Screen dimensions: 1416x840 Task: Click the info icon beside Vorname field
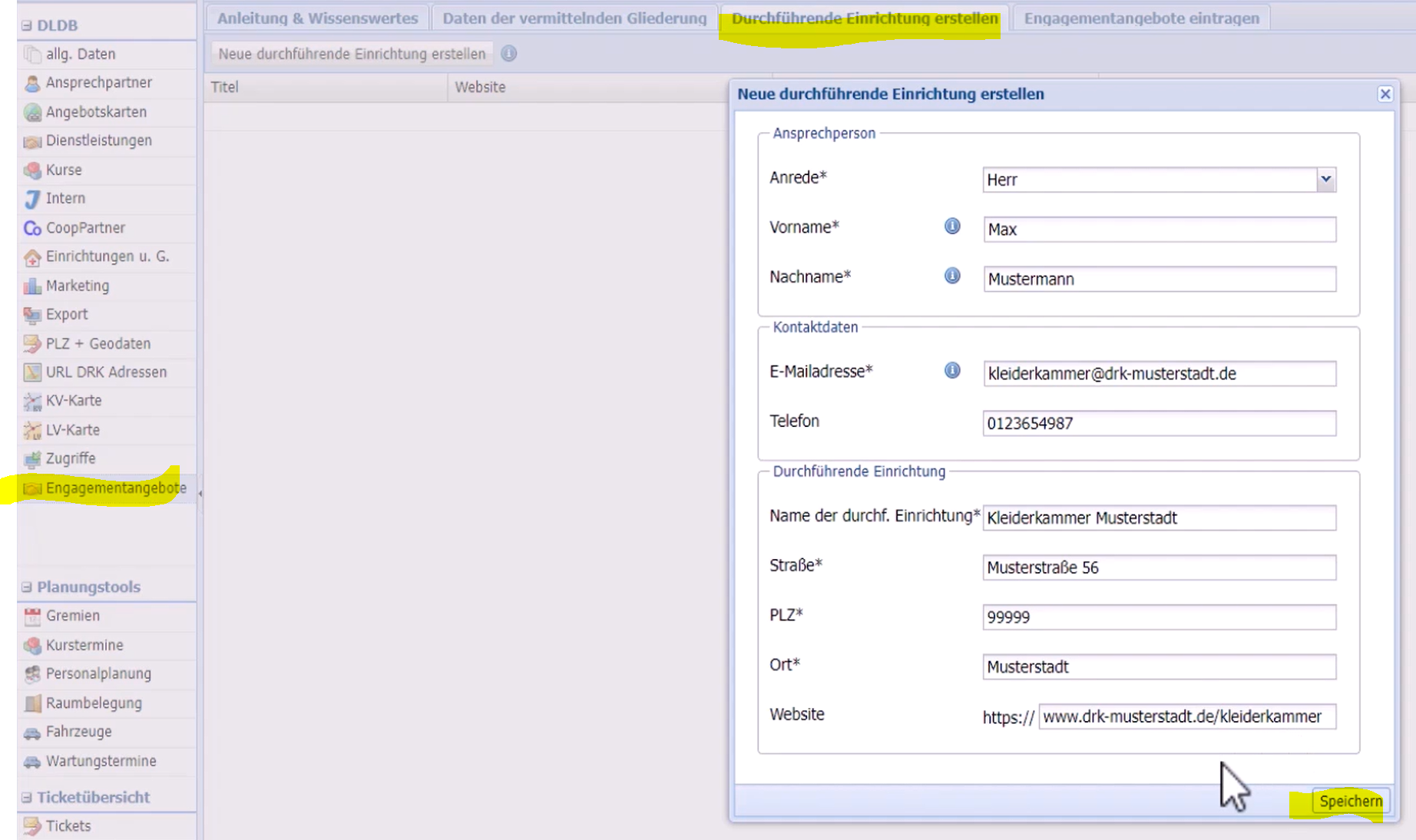coord(951,227)
